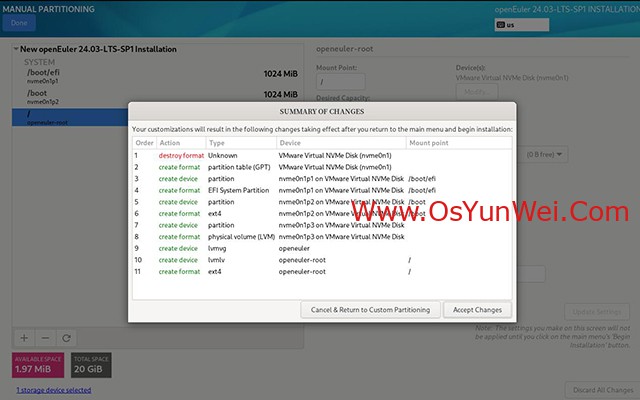This screenshot has width=640, height=400.
Task: Select row 11 ext4 format openeuler-root
Action: [x=322, y=272]
